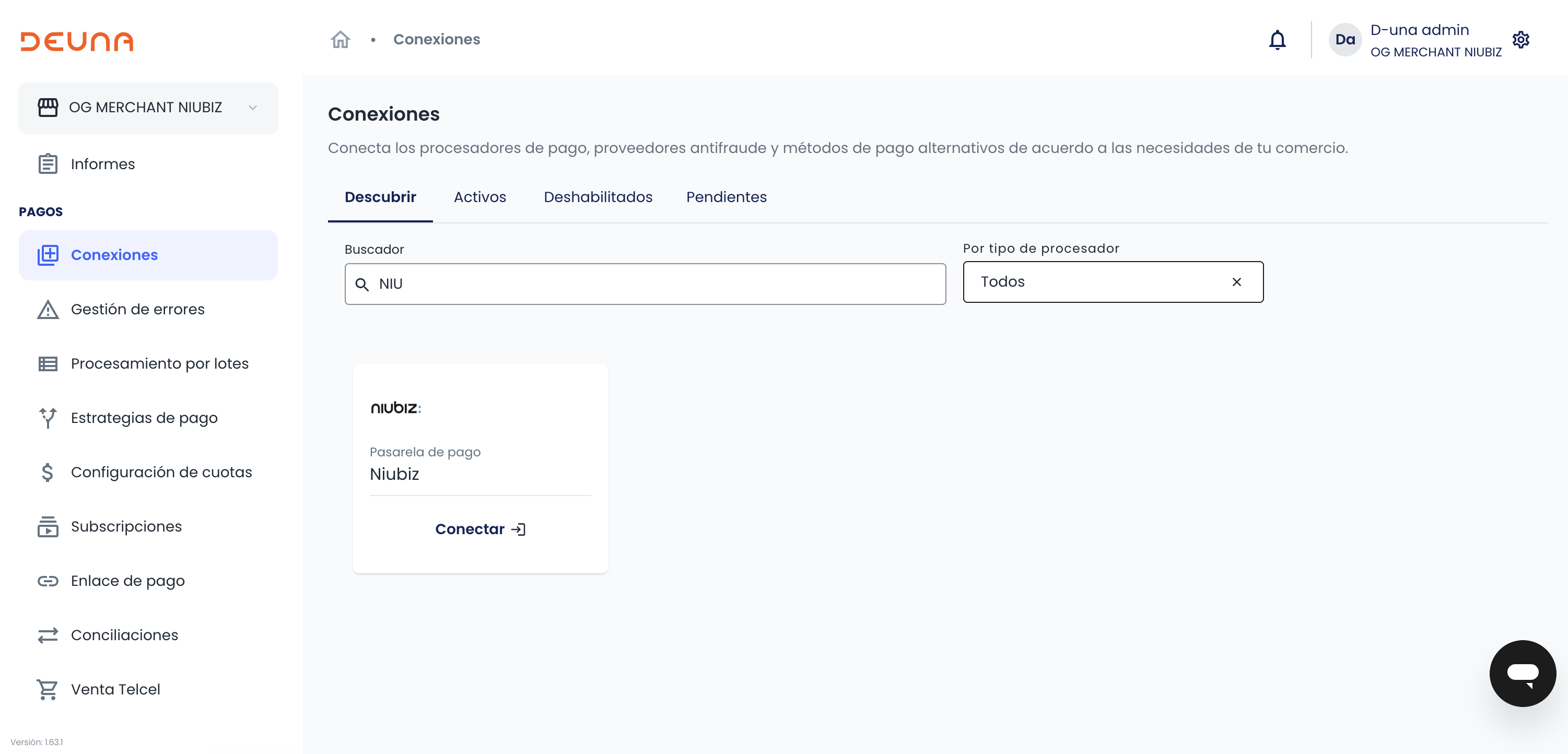Screen dimensions: 1568x754
Task: Click the Estrategias de pago fork icon
Action: coord(48,418)
